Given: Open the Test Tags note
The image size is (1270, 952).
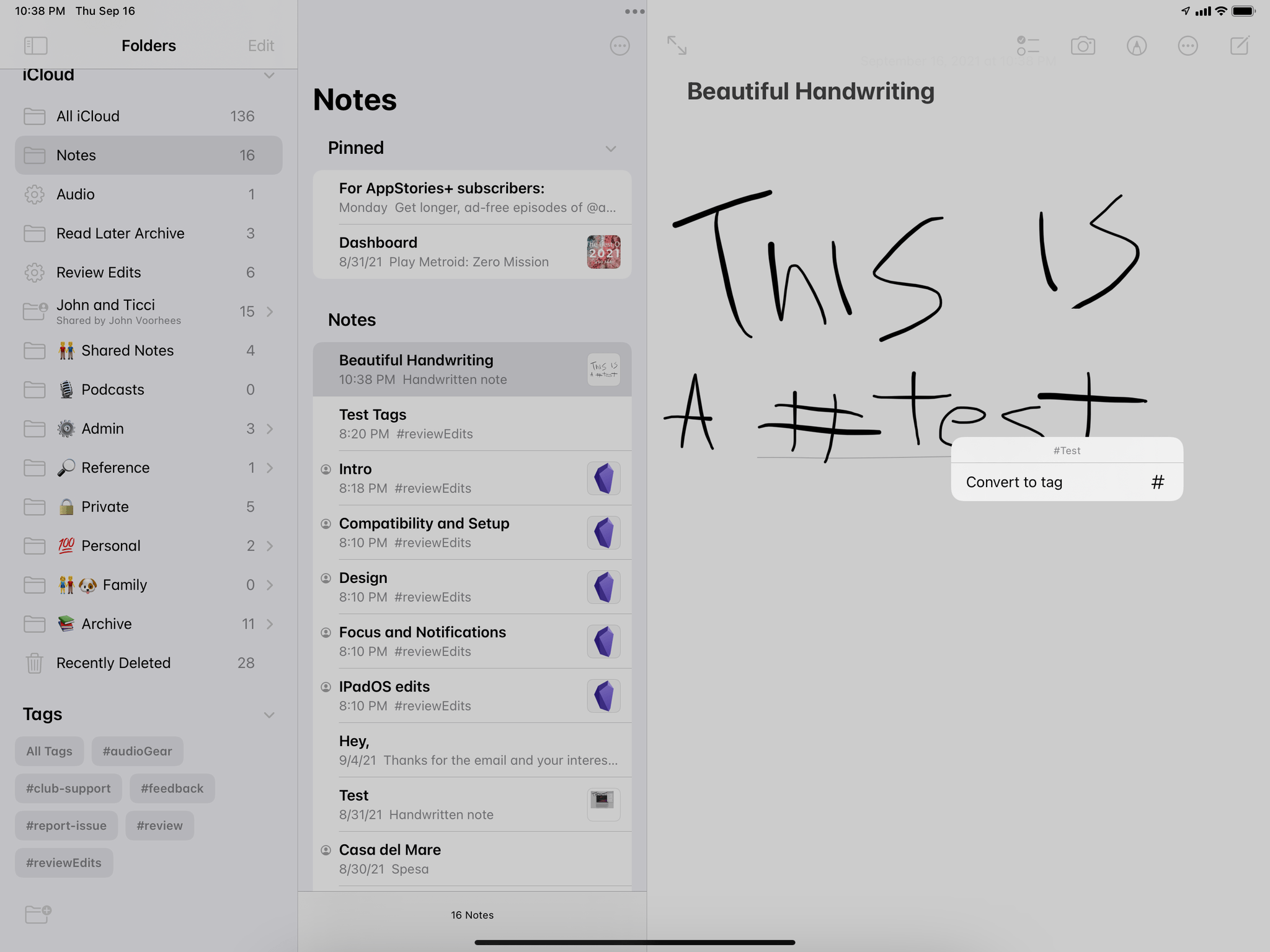Looking at the screenshot, I should pos(472,424).
